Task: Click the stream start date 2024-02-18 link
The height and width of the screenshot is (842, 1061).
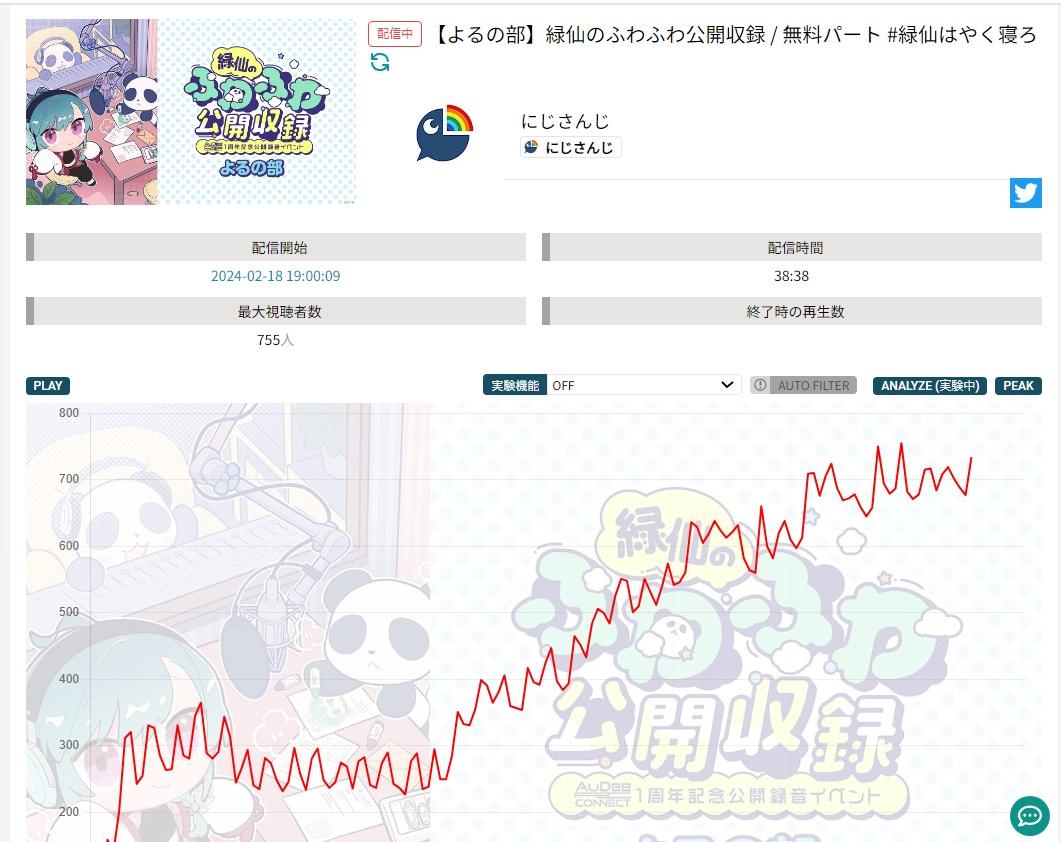Action: coord(275,276)
